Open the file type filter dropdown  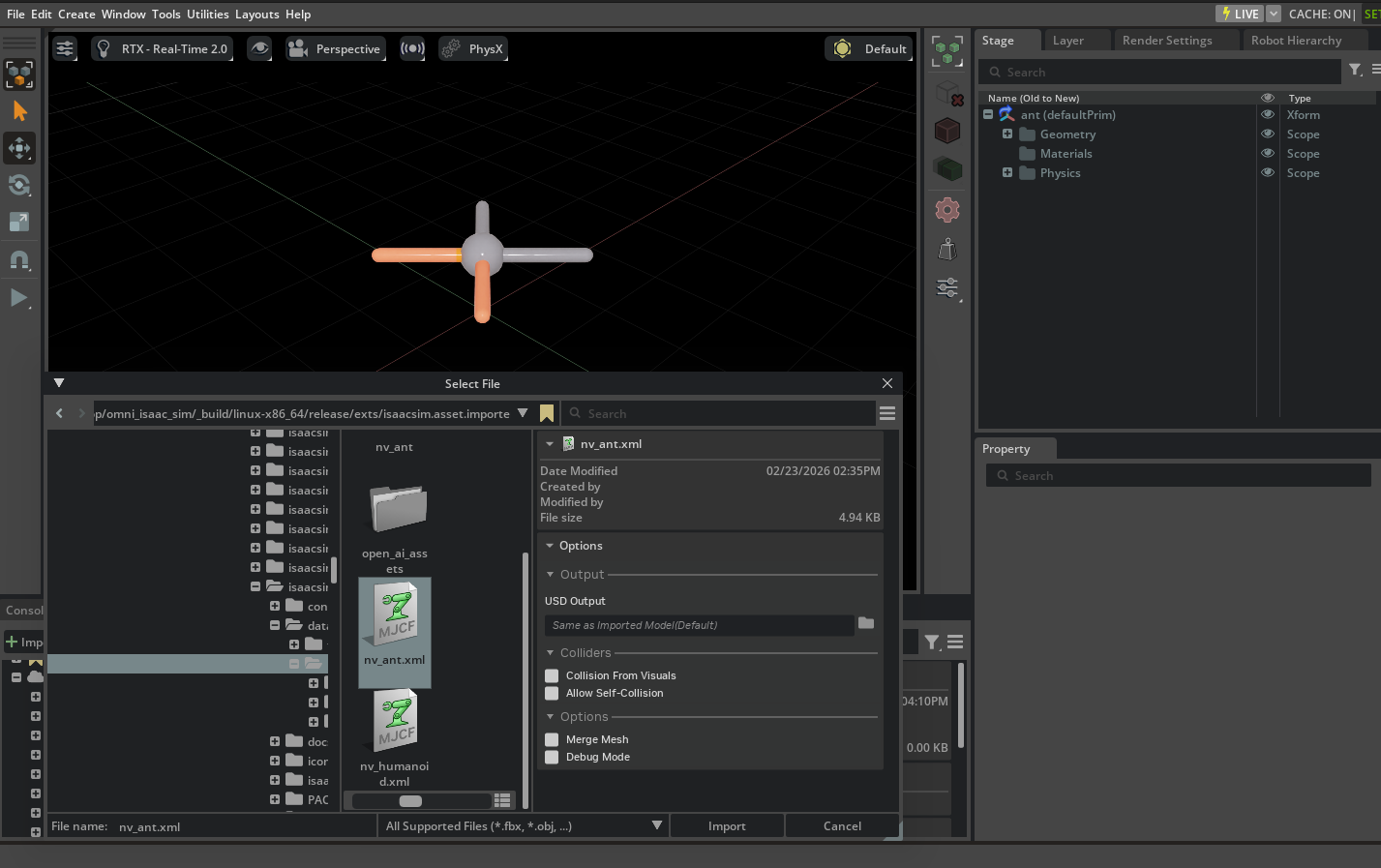point(523,826)
